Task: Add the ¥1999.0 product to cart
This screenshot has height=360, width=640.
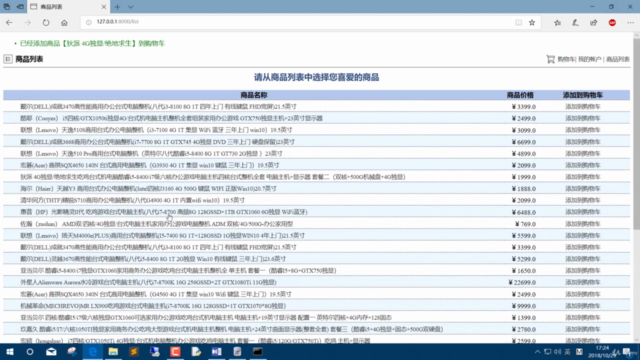Action: click(x=582, y=177)
